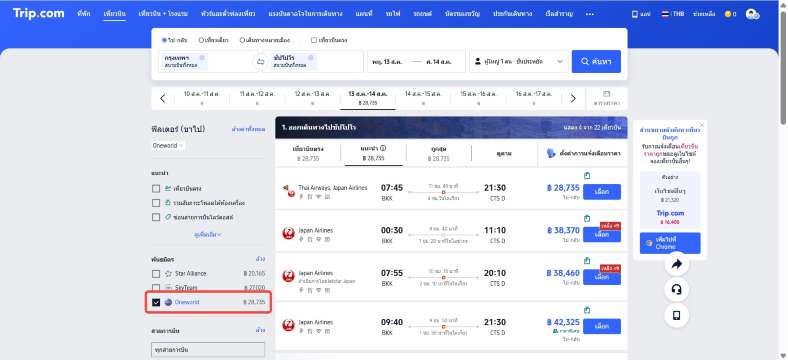Open the mobile app floating button
The height and width of the screenshot is (360, 788).
[x=676, y=315]
